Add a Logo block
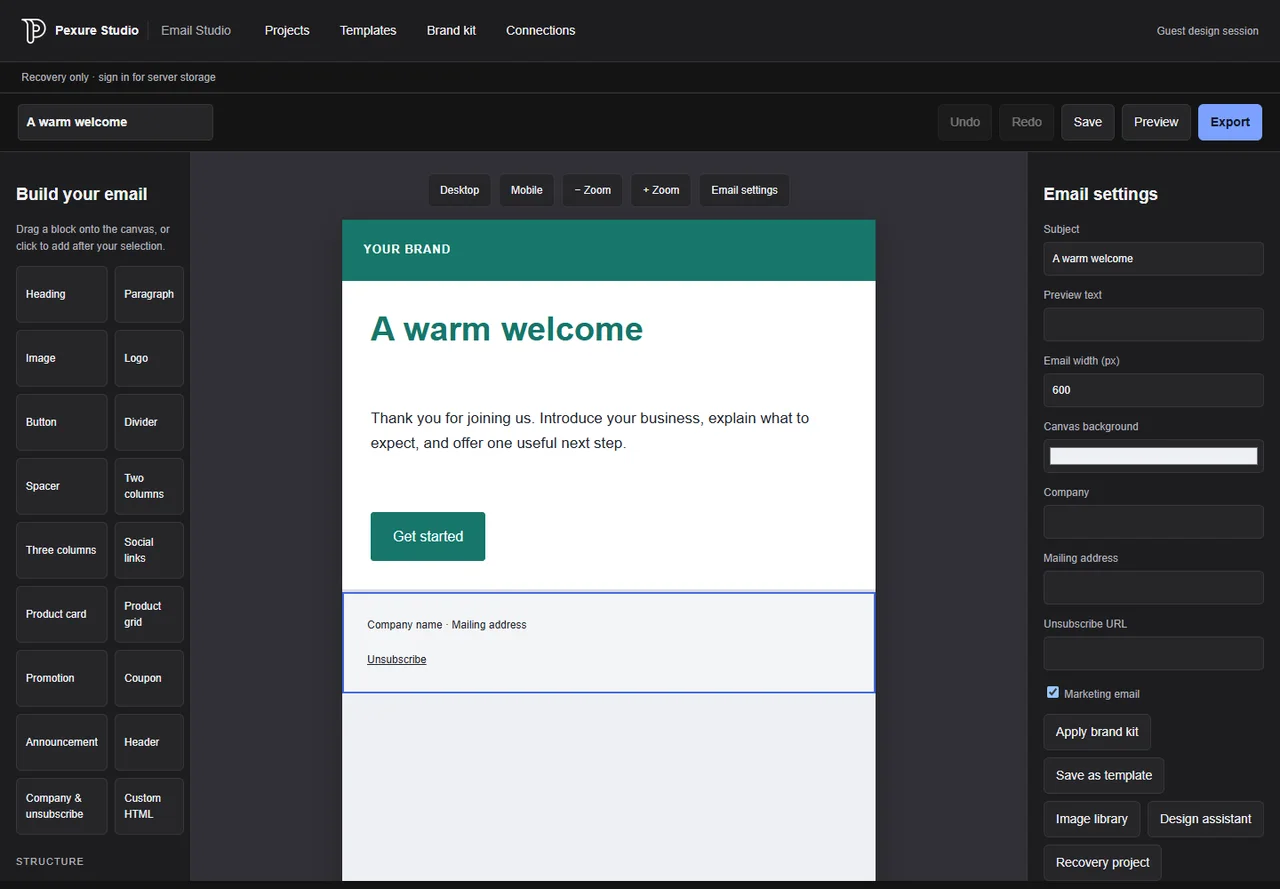This screenshot has height=889, width=1280. click(x=149, y=358)
